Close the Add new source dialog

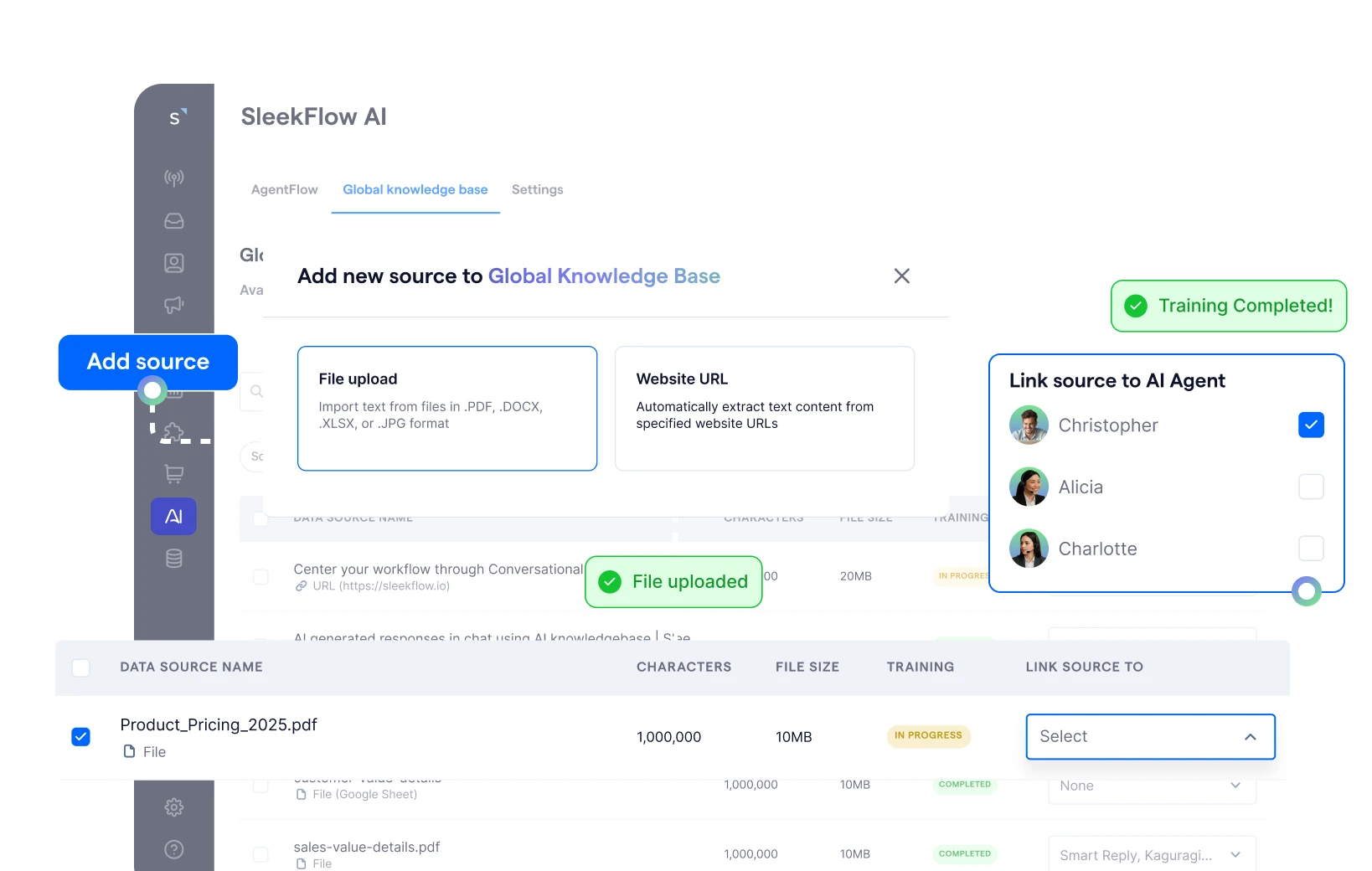(902, 276)
